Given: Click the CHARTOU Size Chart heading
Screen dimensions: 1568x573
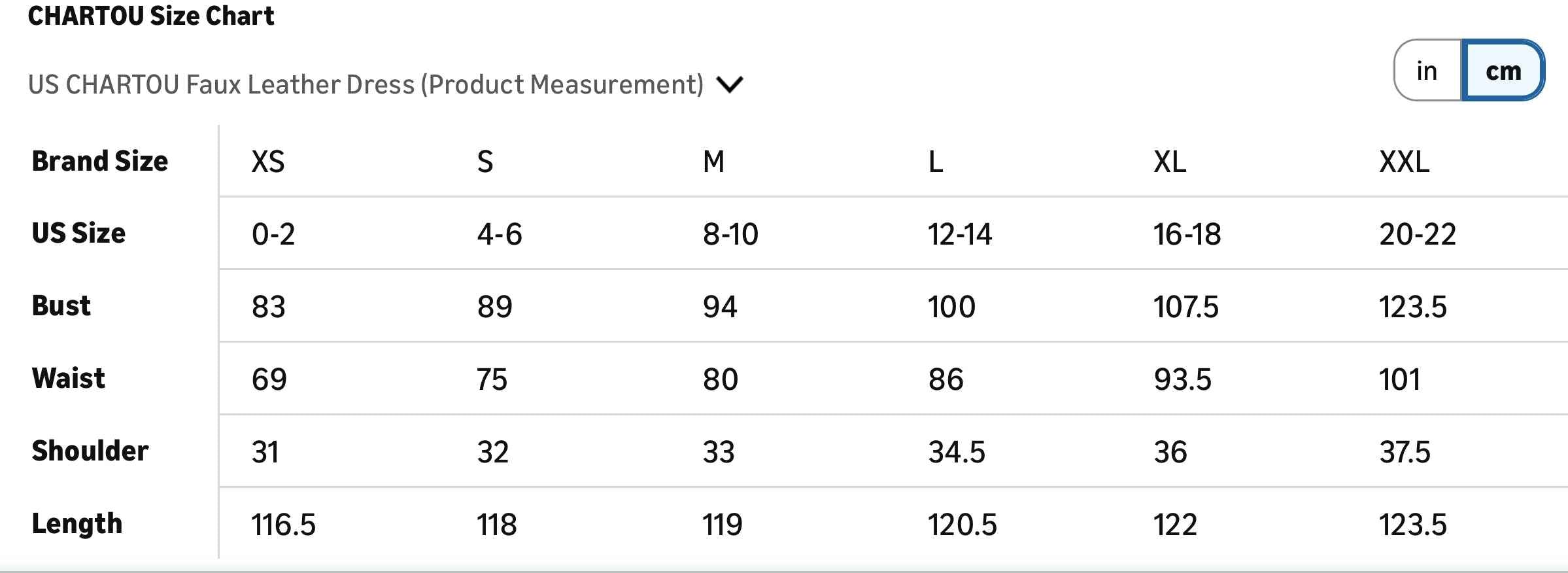Looking at the screenshot, I should [151, 16].
